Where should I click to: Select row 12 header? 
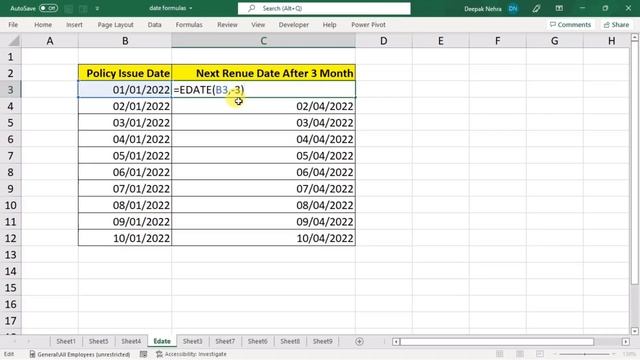(11, 238)
